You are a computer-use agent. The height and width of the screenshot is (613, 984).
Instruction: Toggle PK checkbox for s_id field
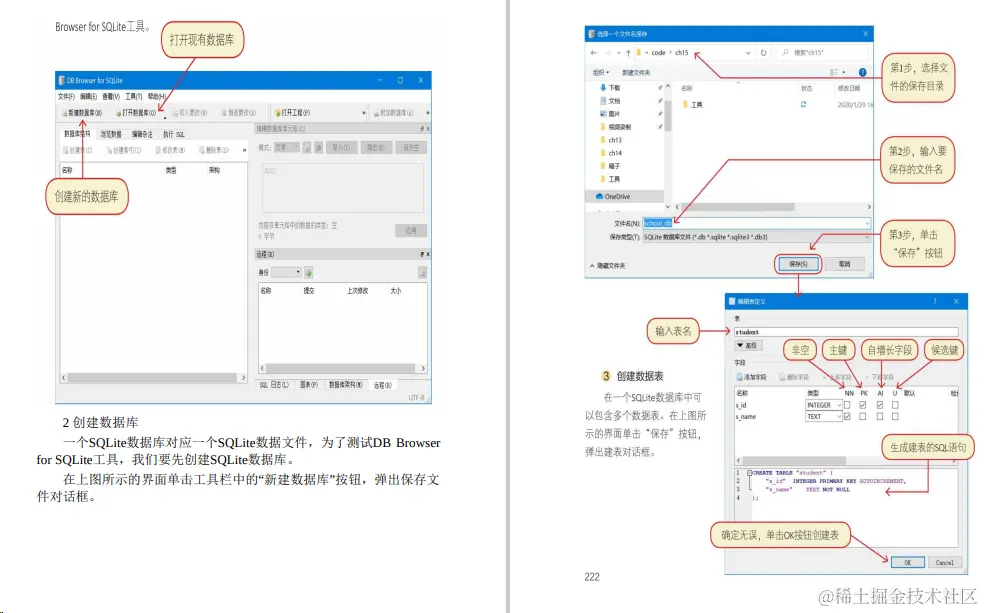pos(863,405)
